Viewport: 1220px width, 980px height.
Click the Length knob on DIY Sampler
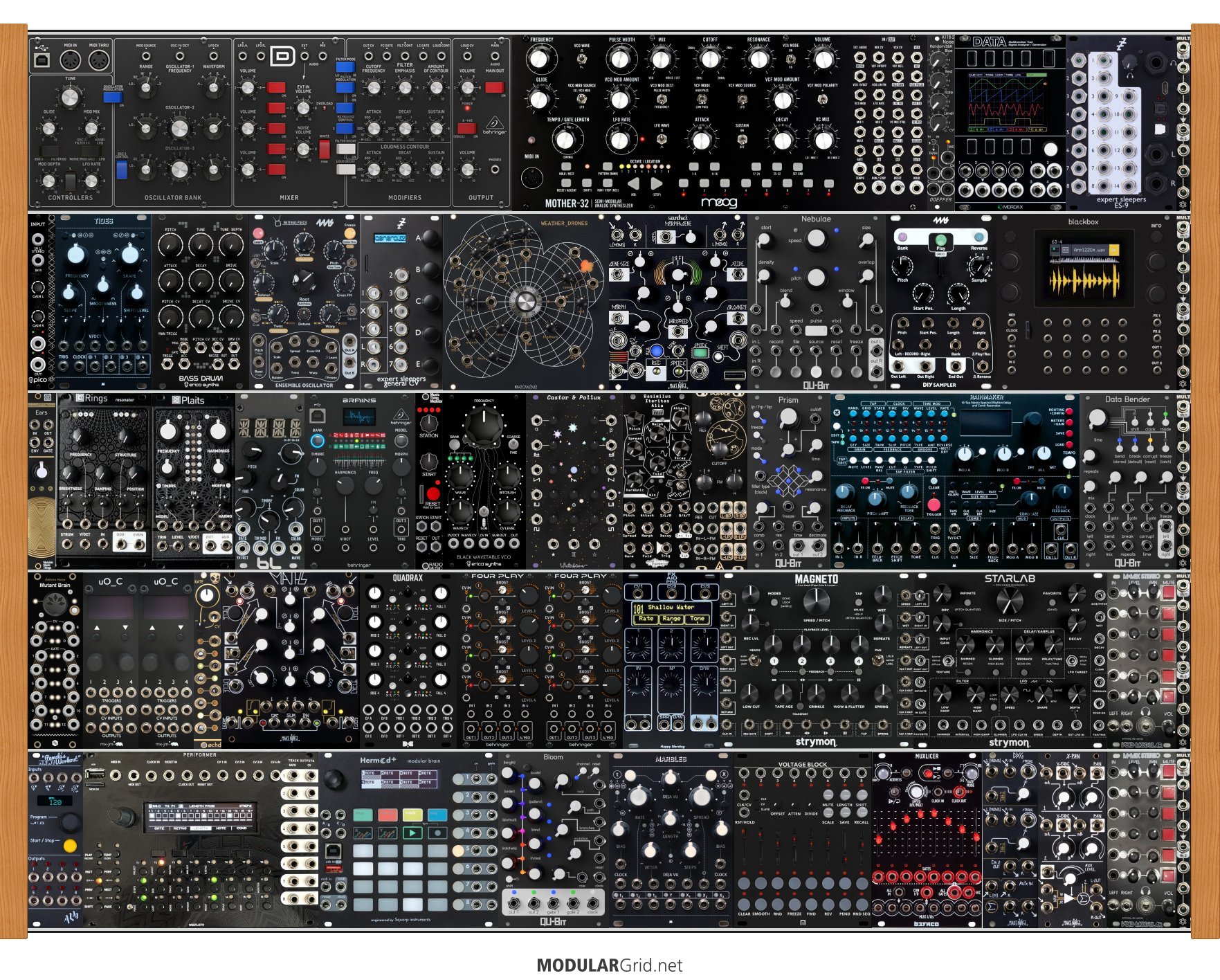958,294
